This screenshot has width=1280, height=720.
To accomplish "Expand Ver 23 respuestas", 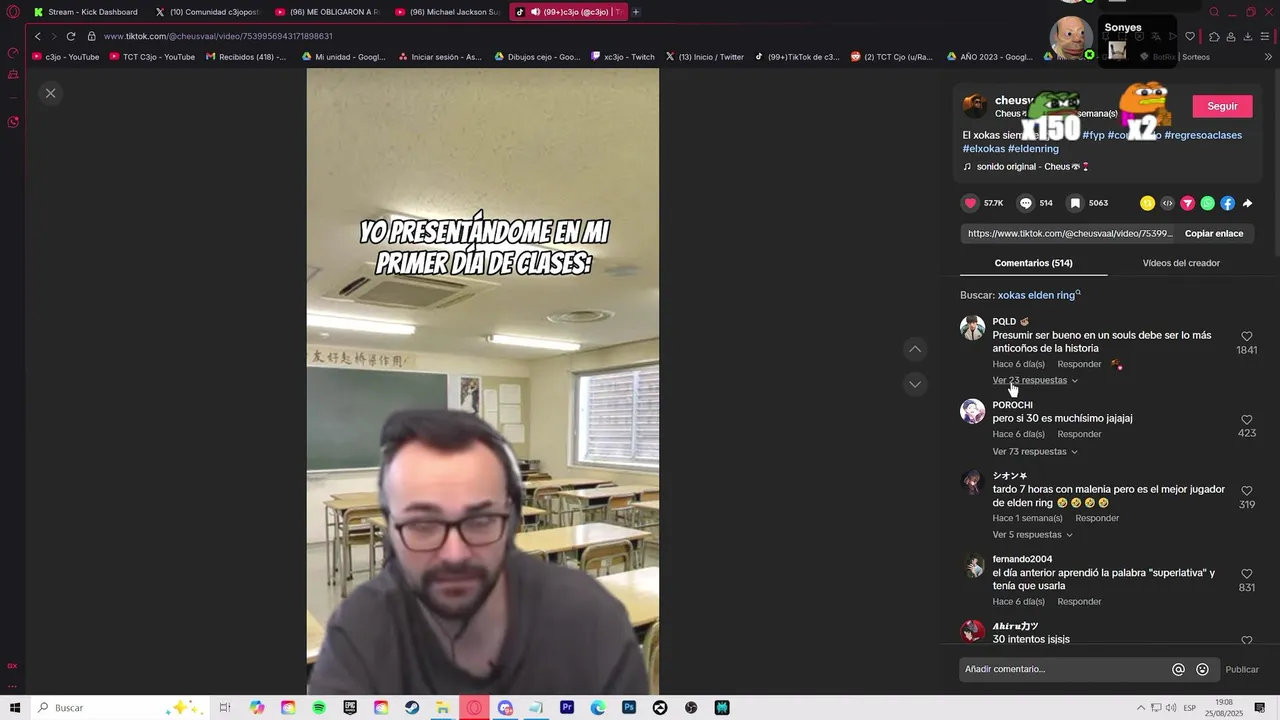I will click(1035, 380).
